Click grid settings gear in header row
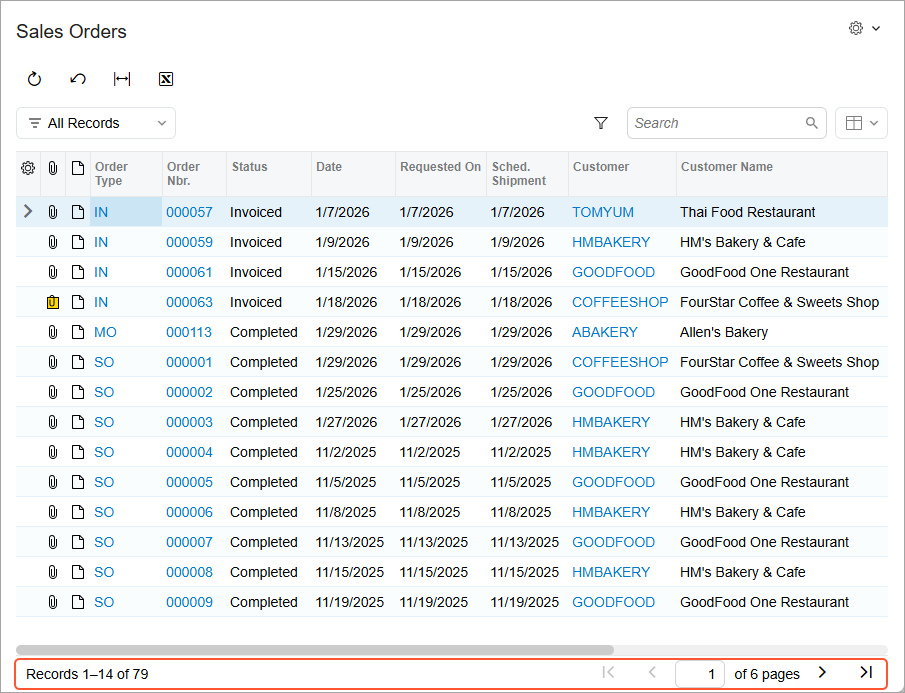 28,168
